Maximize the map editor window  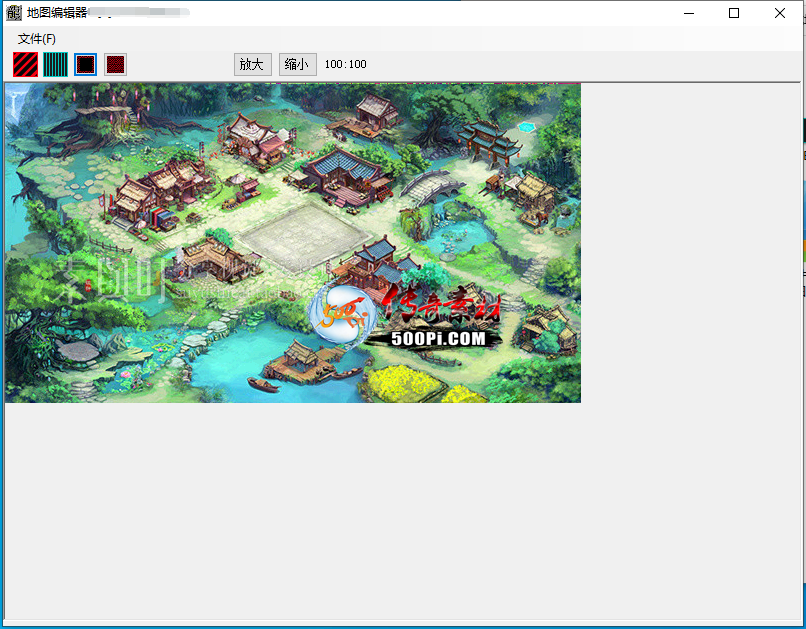pos(734,13)
